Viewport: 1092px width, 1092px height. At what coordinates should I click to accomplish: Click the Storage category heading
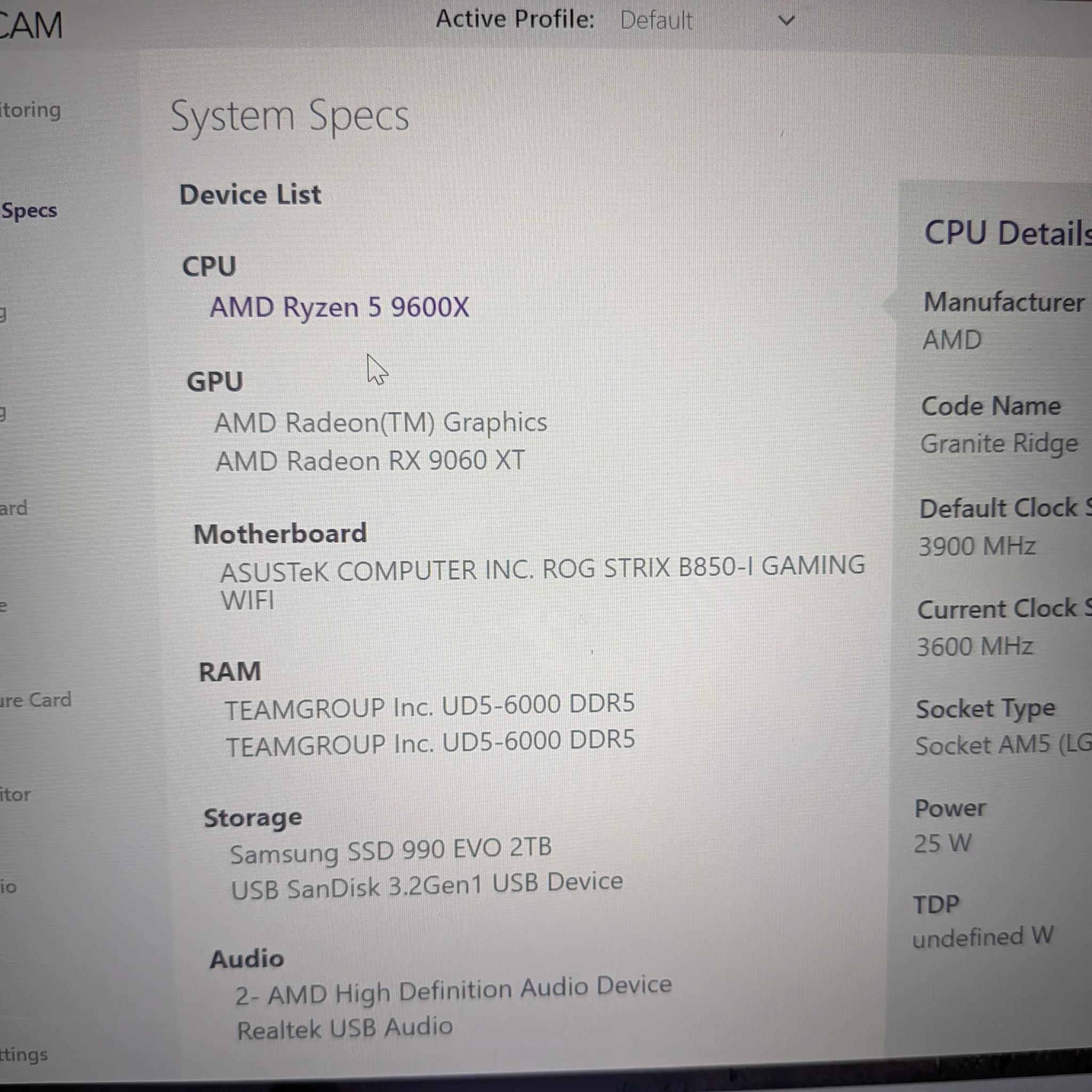(x=253, y=818)
